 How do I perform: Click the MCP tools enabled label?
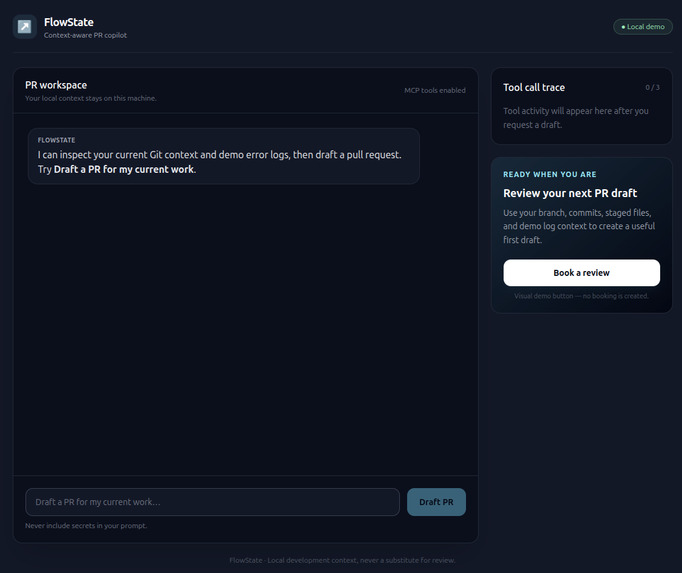435,90
